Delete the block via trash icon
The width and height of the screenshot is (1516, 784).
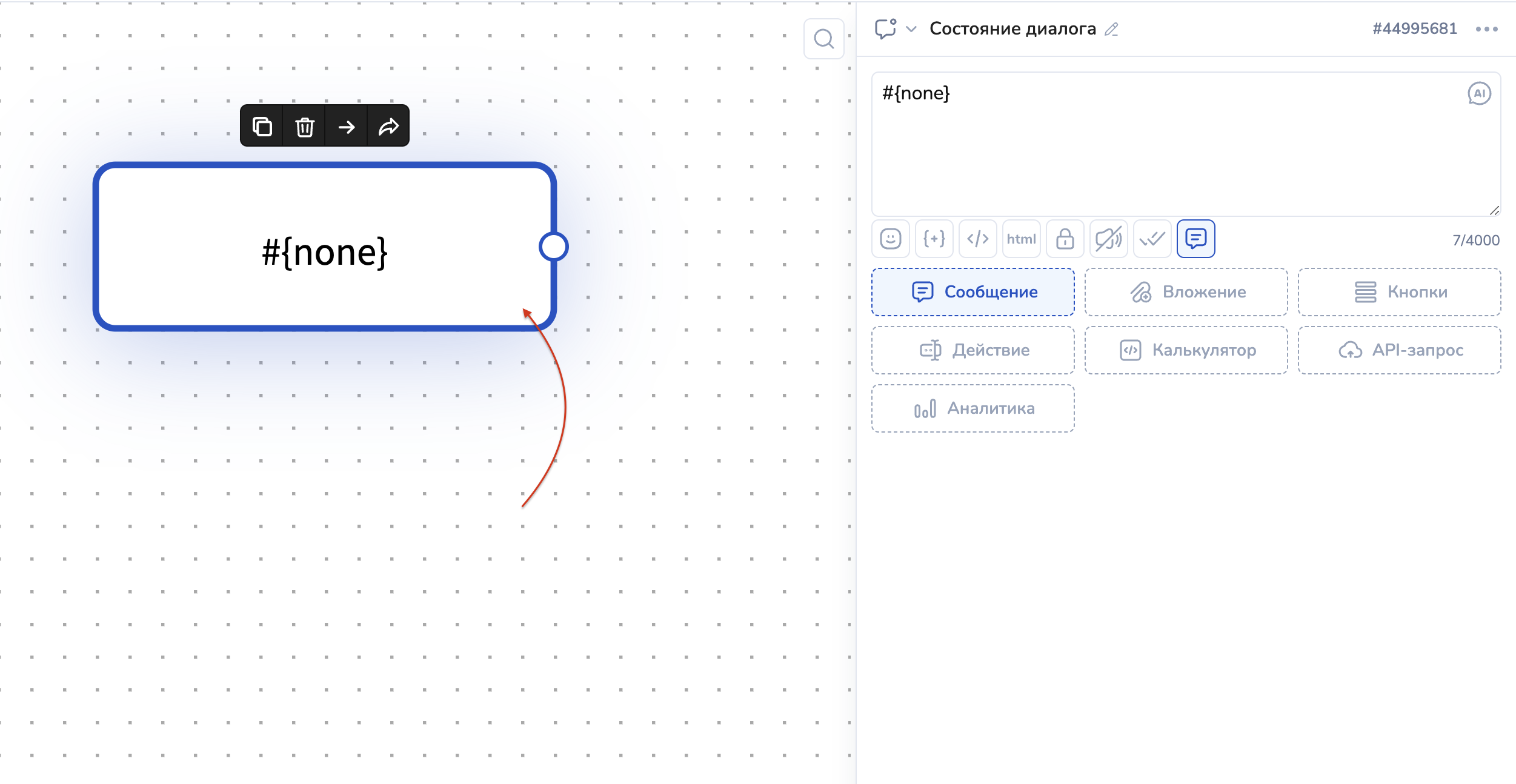point(304,127)
